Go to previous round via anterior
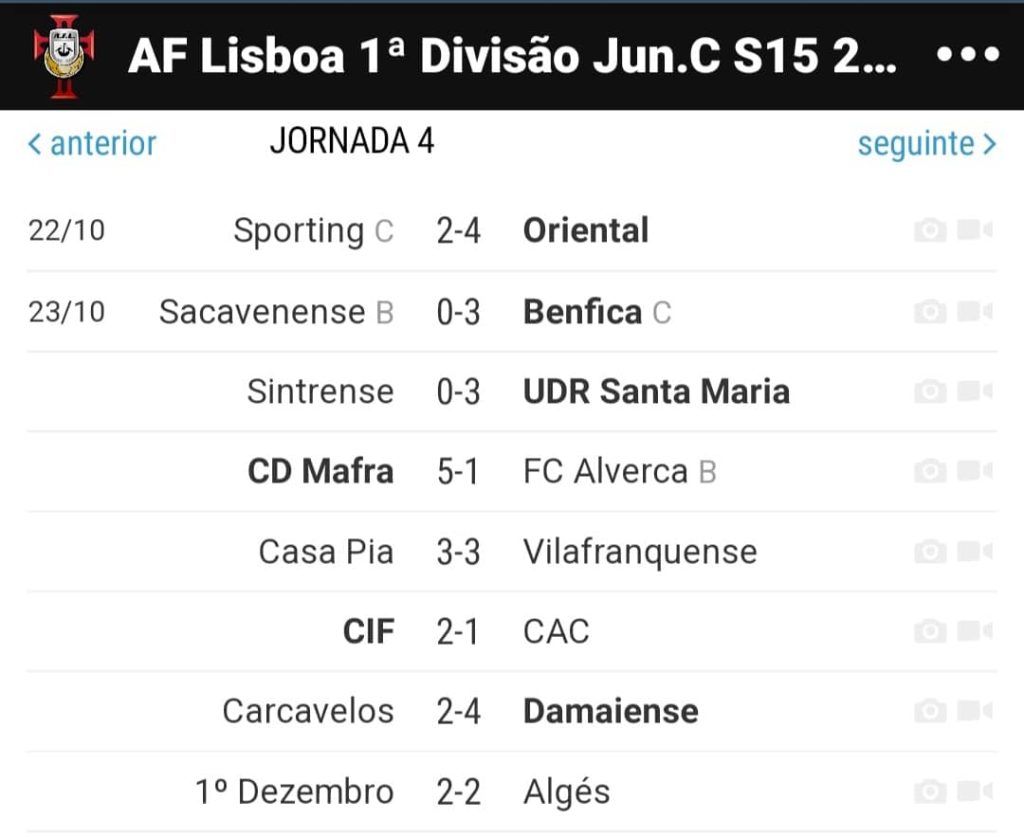1024x837 pixels. 92,143
